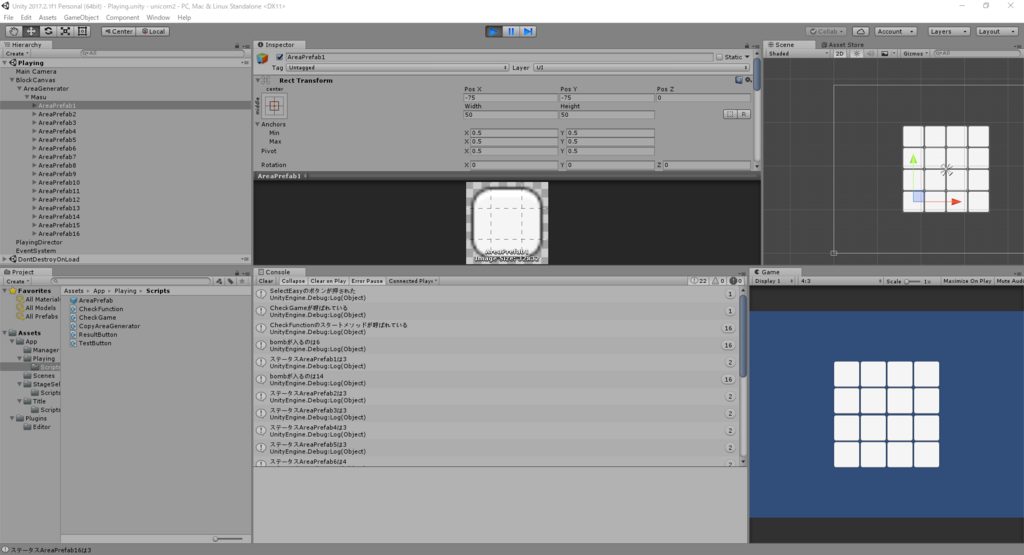
Task: Click the Project panel lock icon
Action: point(237,272)
